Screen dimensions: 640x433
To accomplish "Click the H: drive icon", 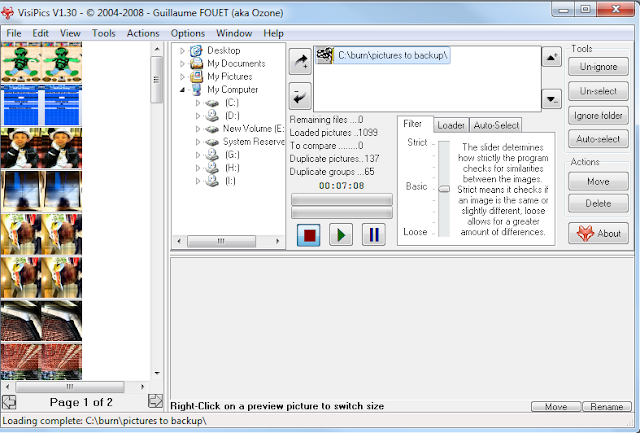I will coord(212,168).
